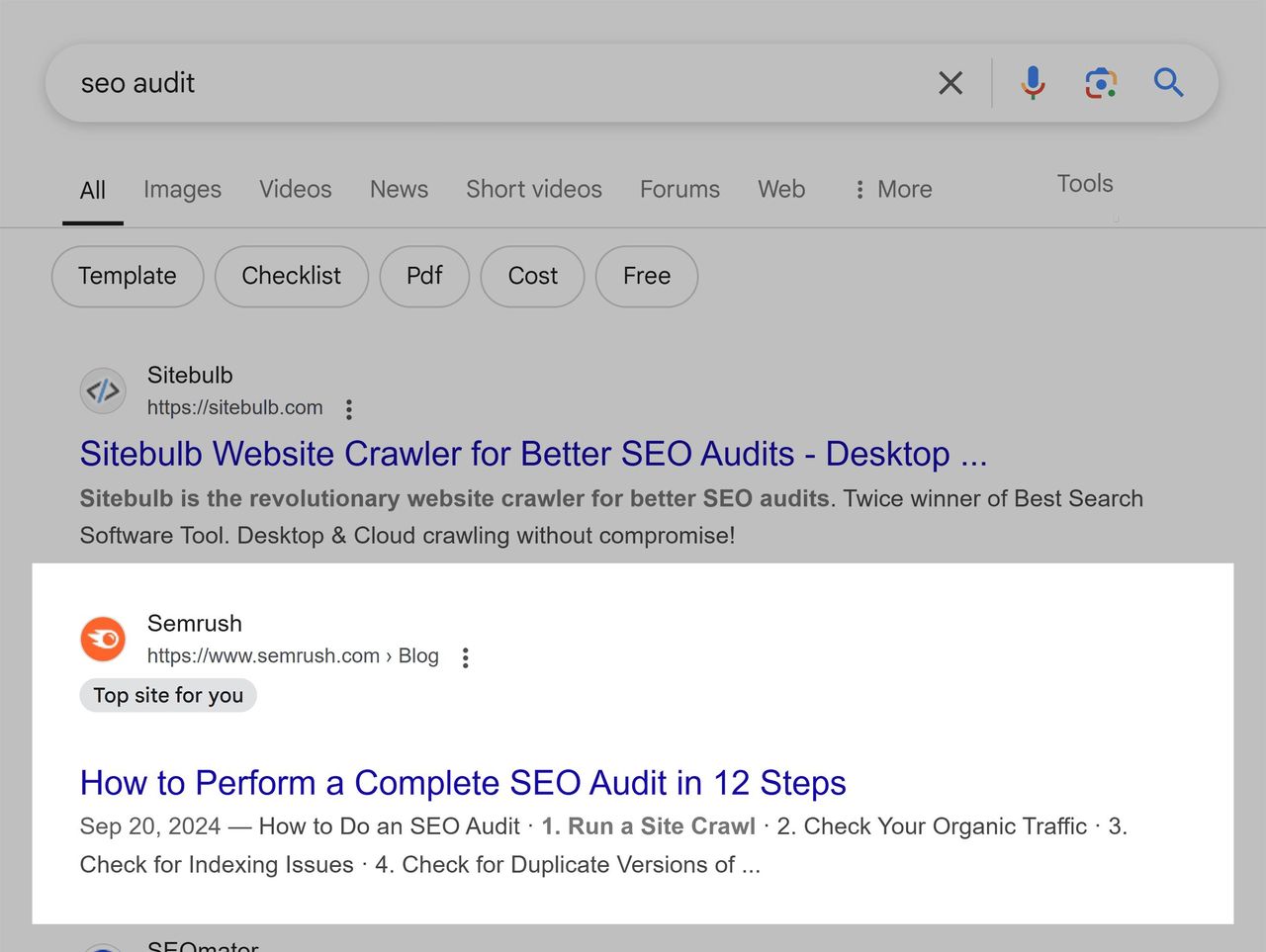Open the Tools filter options
This screenshot has width=1266, height=952.
tap(1085, 184)
